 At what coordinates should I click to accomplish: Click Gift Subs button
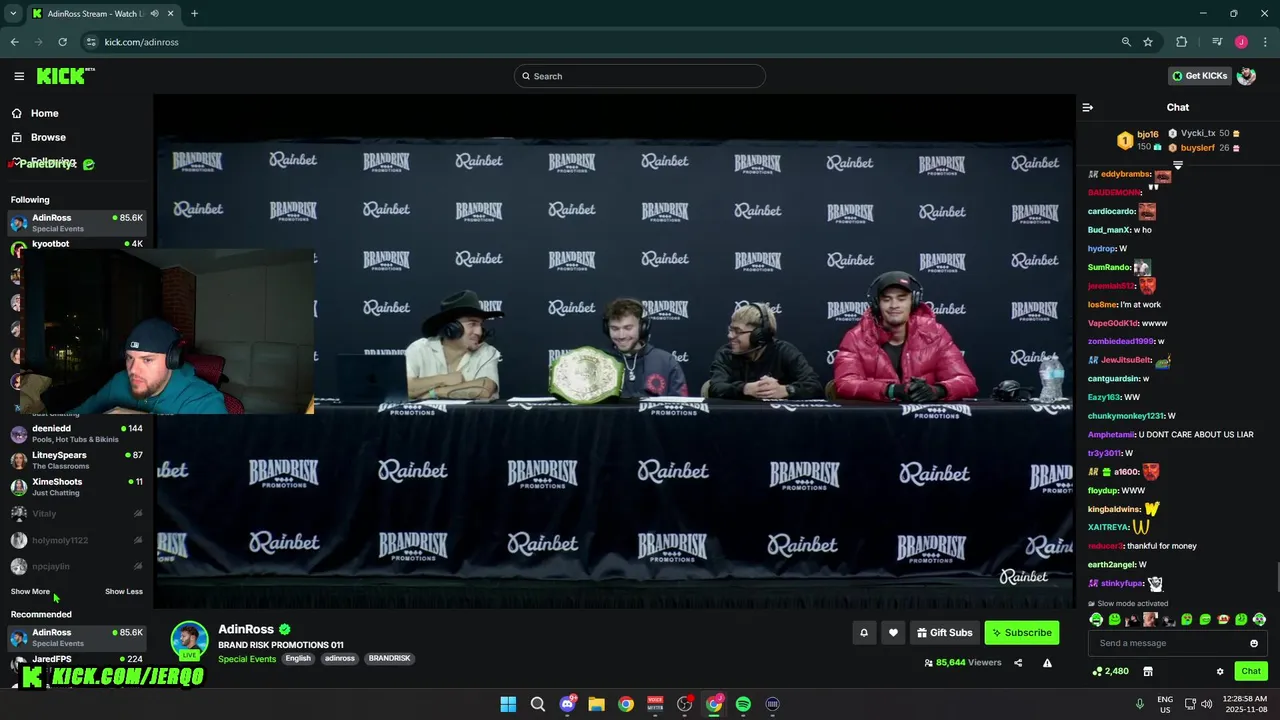(944, 633)
